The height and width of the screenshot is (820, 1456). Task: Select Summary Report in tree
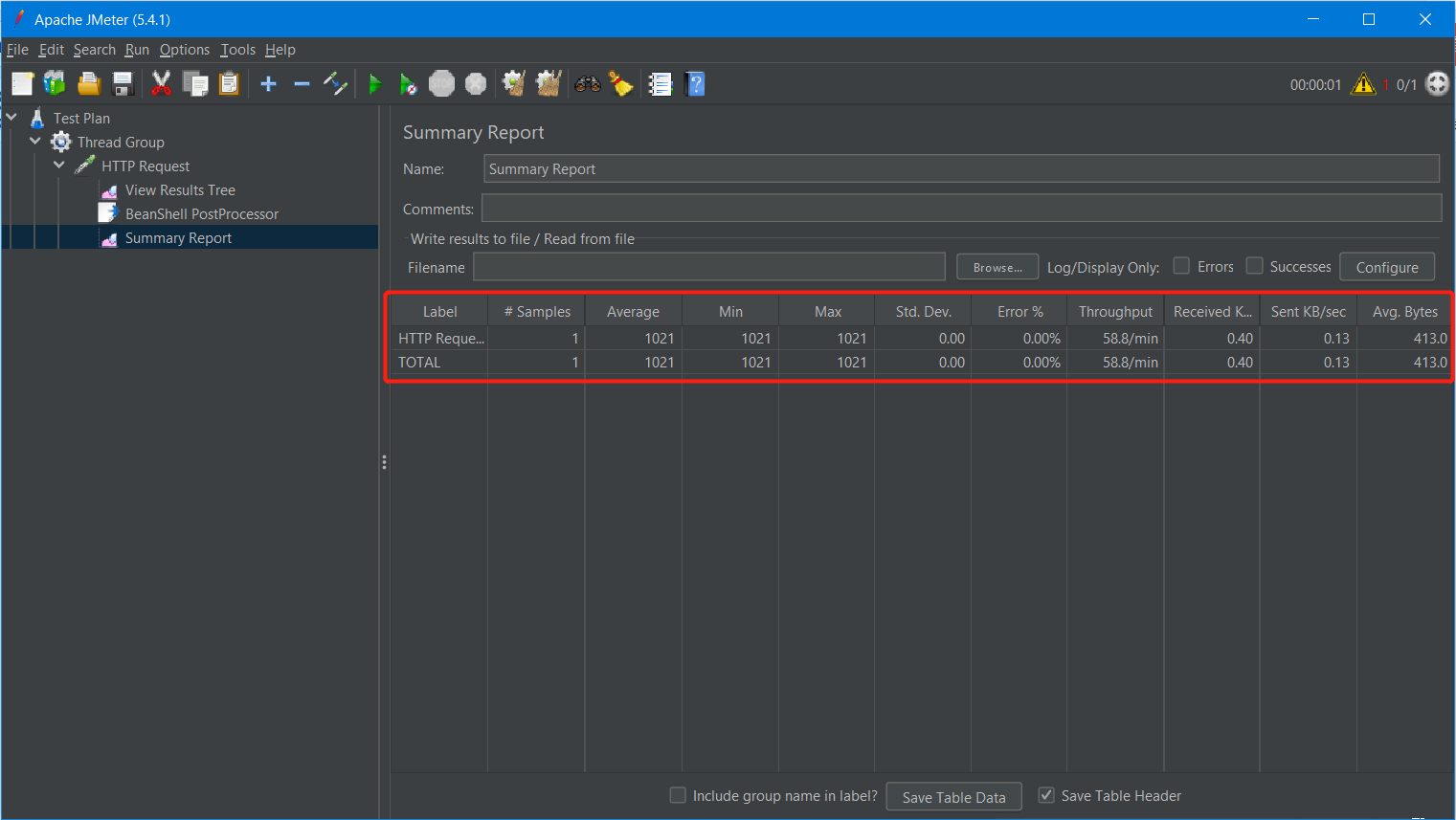click(178, 238)
